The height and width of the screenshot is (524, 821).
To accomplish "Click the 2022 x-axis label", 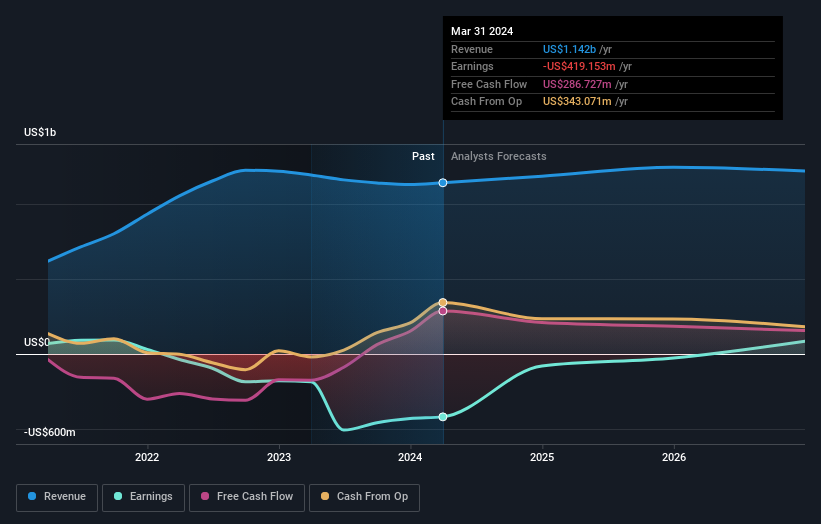I will pos(147,457).
